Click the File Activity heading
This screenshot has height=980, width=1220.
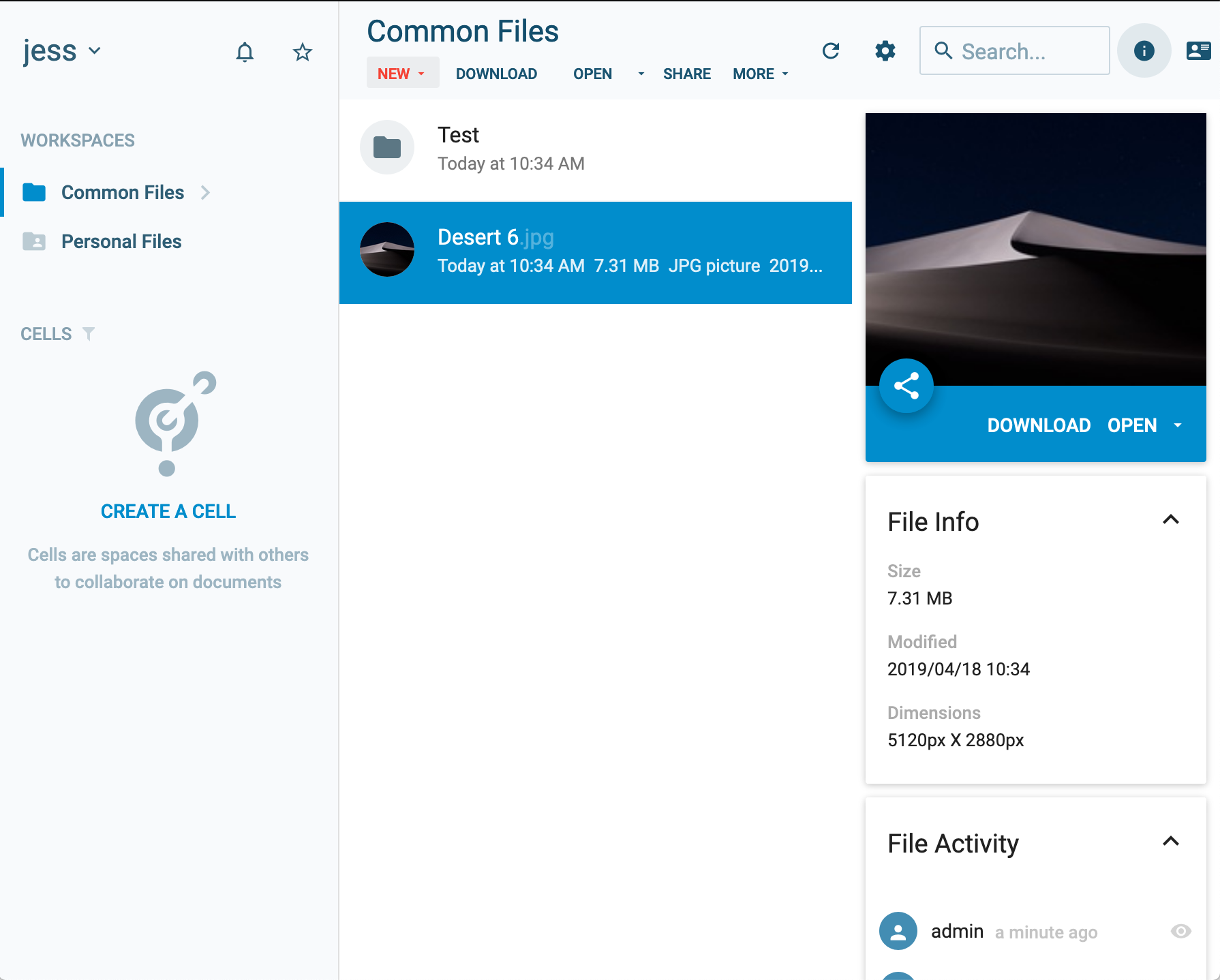(x=953, y=844)
